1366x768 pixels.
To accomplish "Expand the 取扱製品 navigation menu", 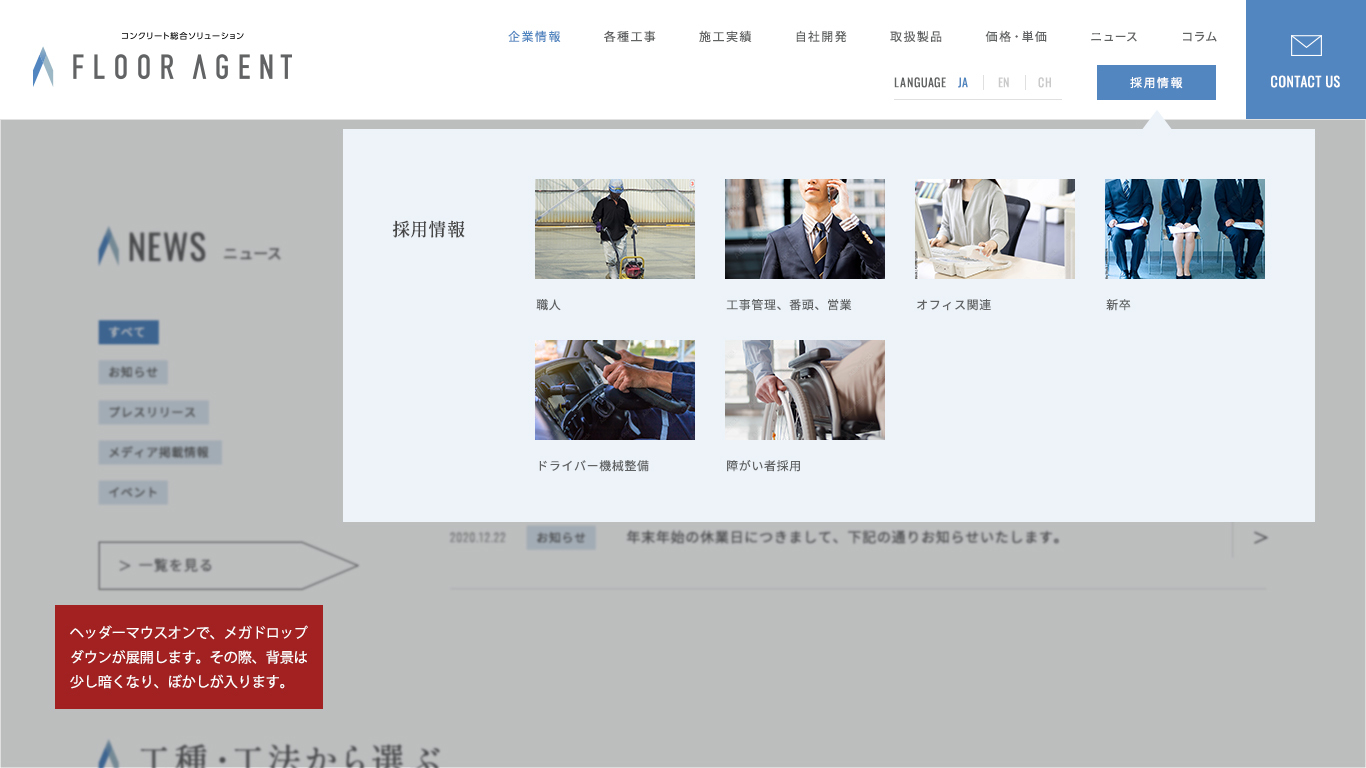I will pyautogui.click(x=916, y=37).
